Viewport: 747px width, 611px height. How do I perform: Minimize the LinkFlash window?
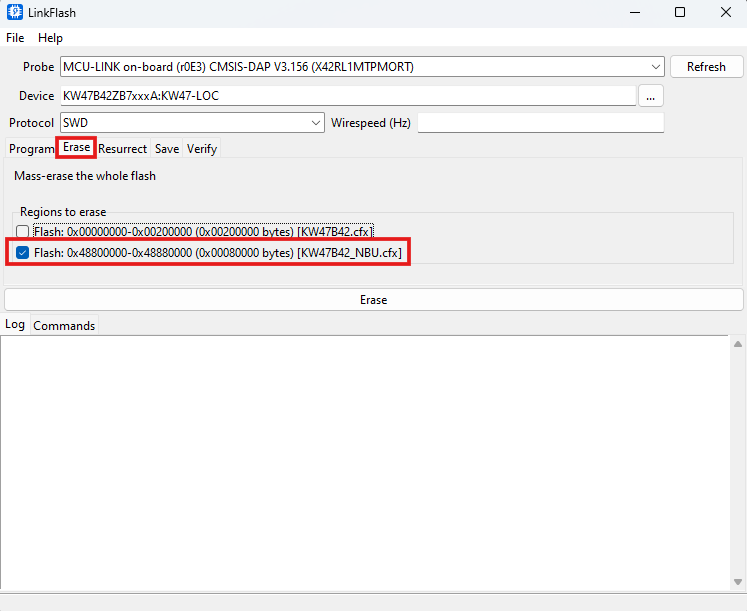click(633, 13)
